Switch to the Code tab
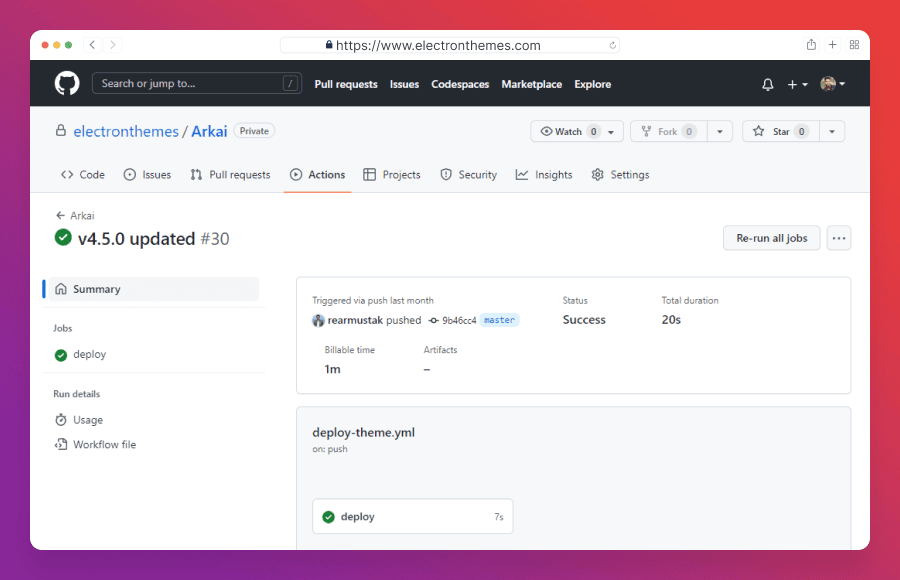Screen dimensions: 900x580 [83, 175]
